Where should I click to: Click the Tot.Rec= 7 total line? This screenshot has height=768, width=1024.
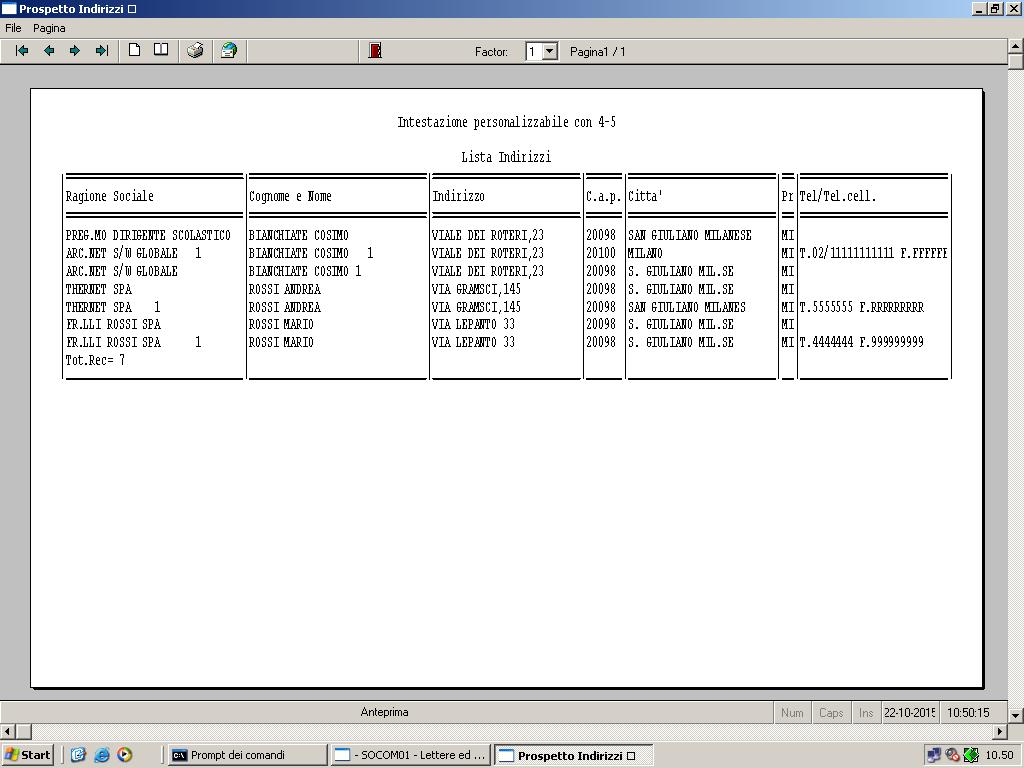click(x=95, y=360)
